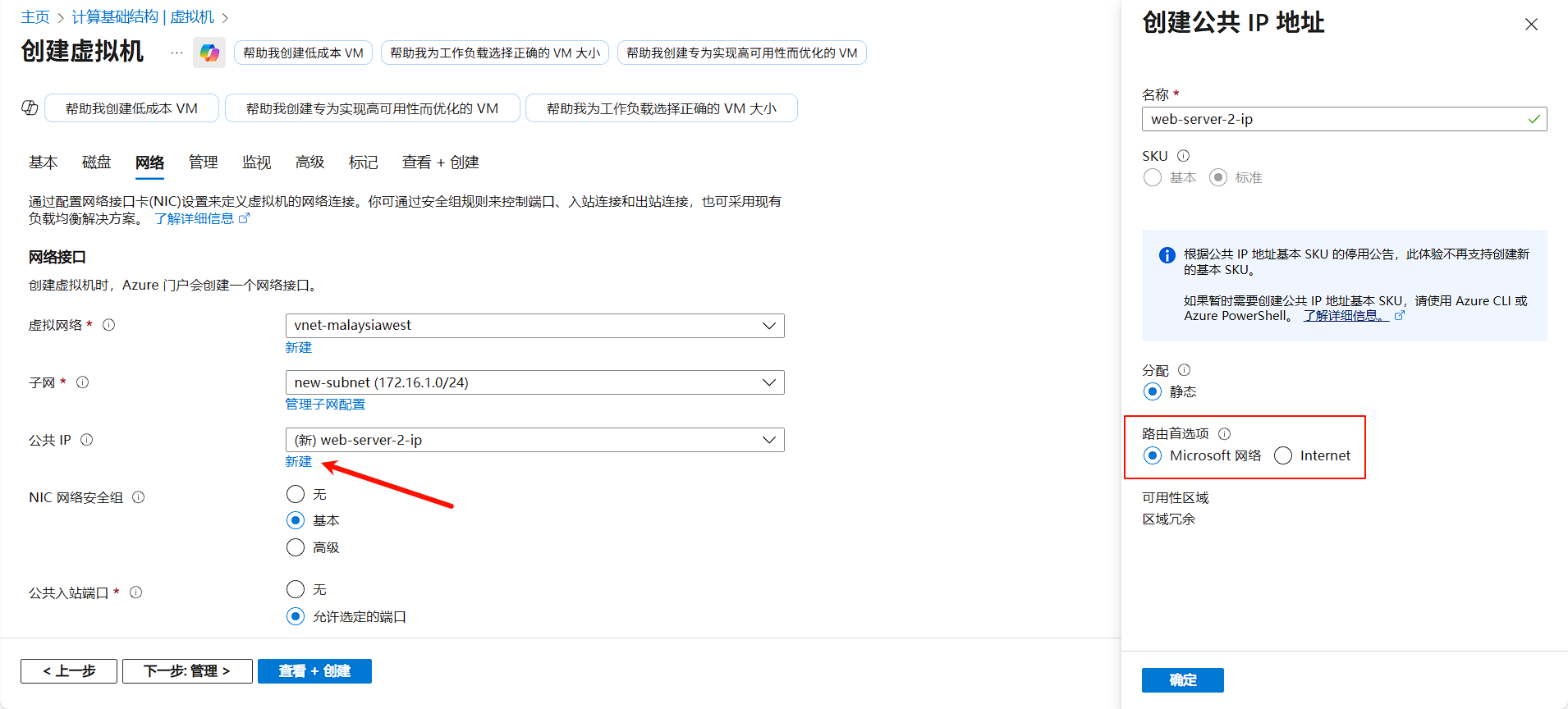Click the info icon next to 子网

click(82, 382)
